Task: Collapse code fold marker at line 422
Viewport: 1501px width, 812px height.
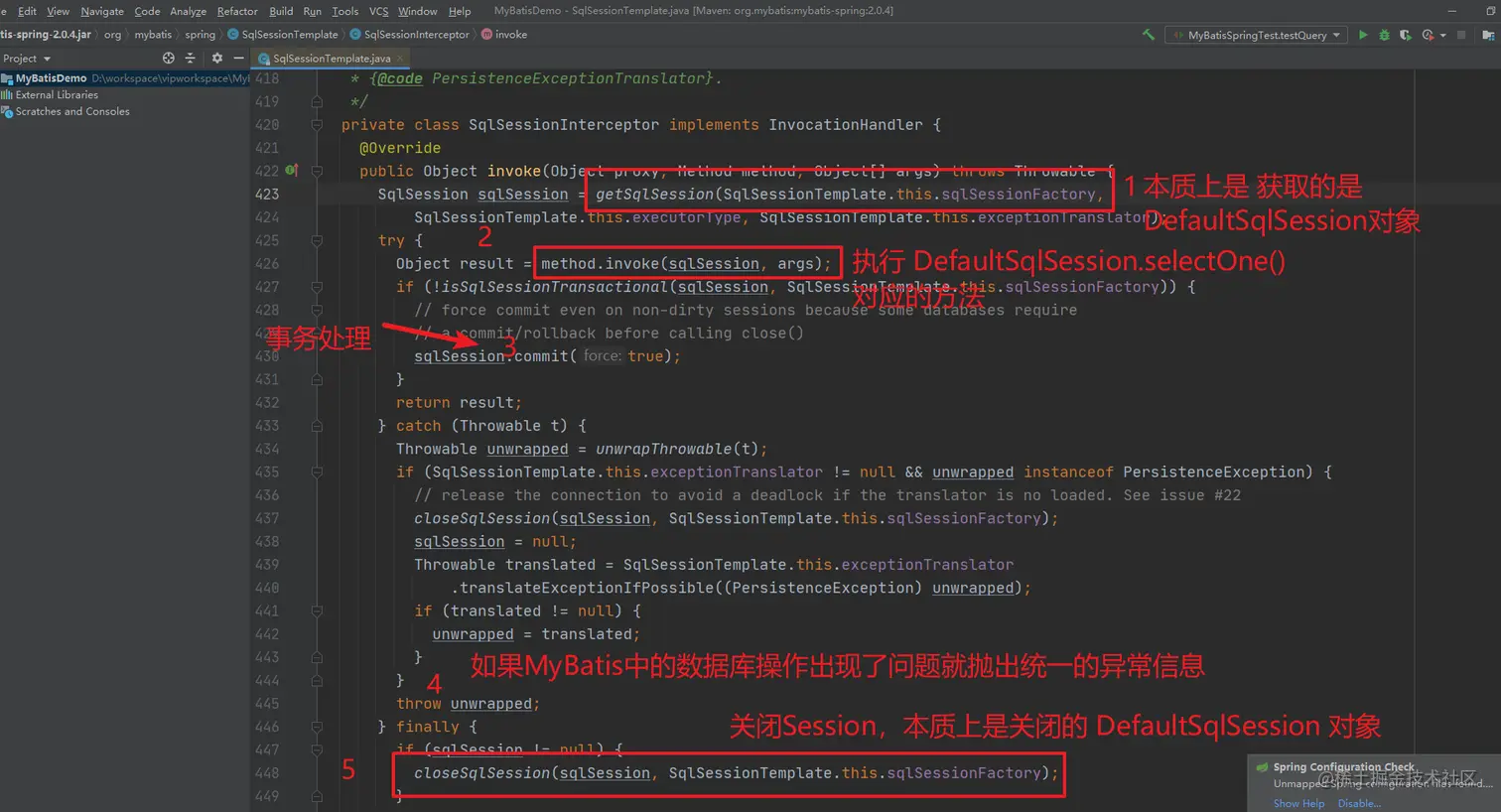Action: pyautogui.click(x=317, y=171)
